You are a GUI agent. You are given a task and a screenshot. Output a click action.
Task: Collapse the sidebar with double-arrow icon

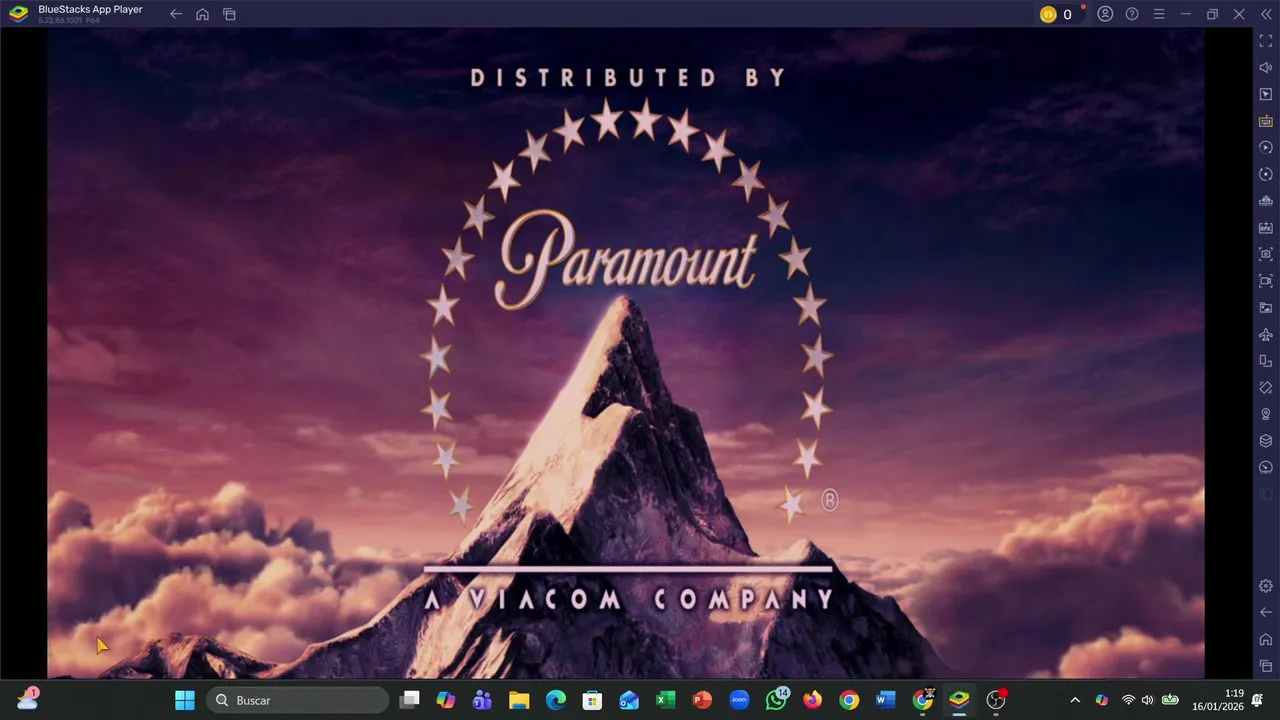click(1265, 14)
